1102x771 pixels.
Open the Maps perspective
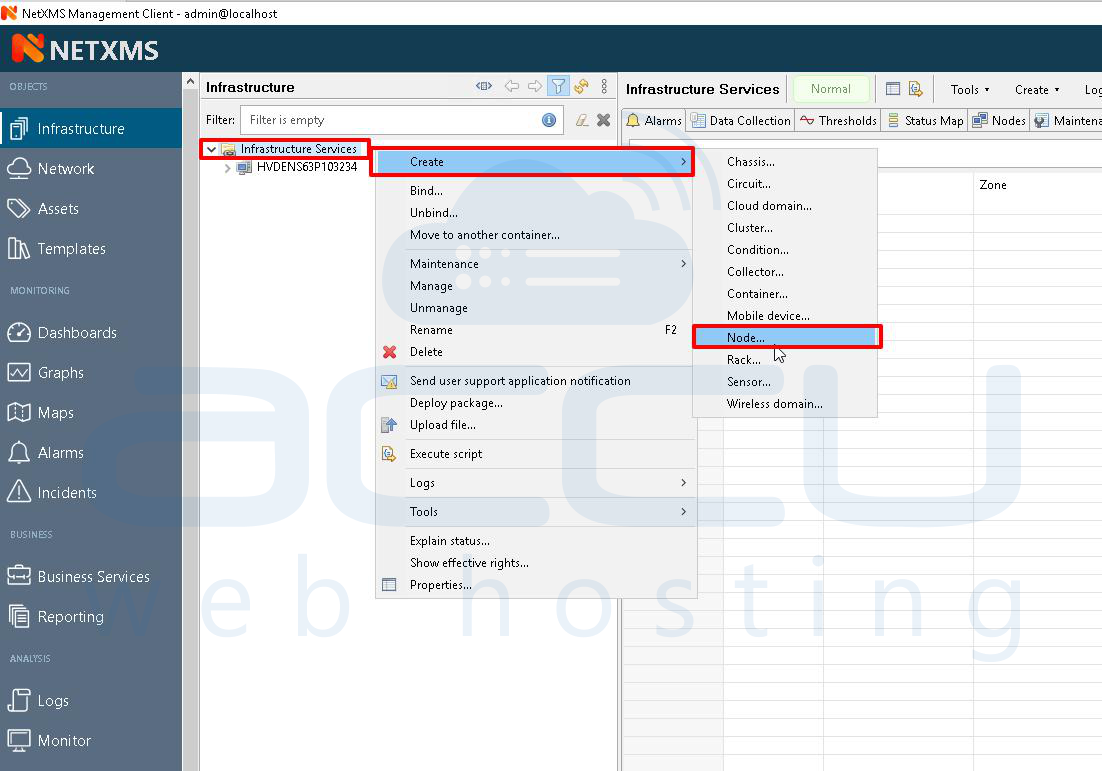point(91,413)
